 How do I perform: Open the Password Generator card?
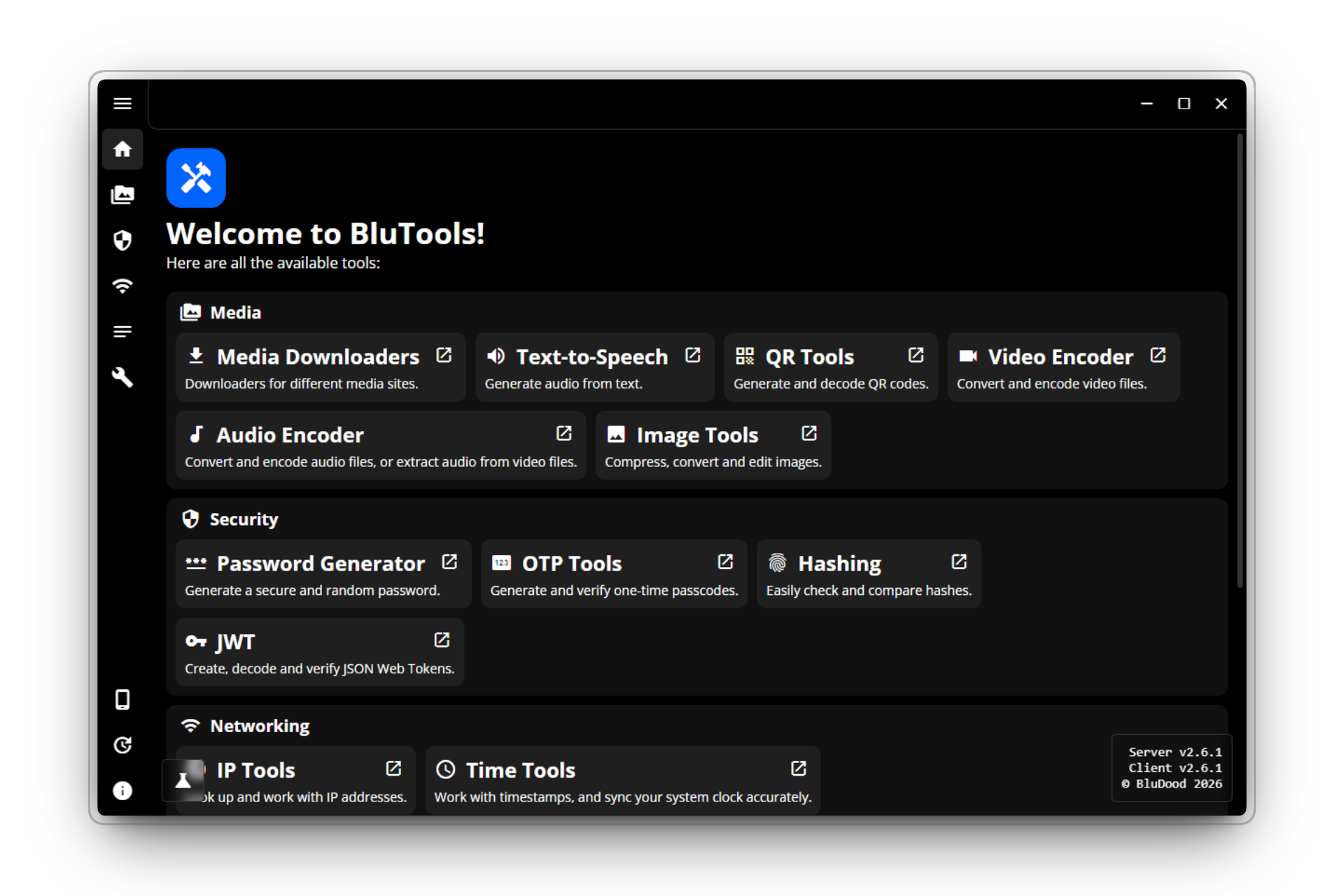(323, 574)
